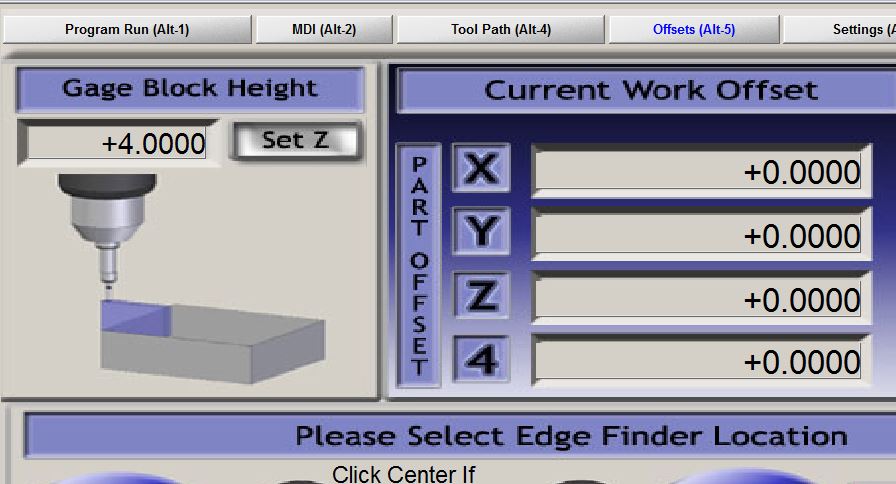Click the X axis part offset icon
Viewport: 896px width, 484px height.
click(481, 168)
